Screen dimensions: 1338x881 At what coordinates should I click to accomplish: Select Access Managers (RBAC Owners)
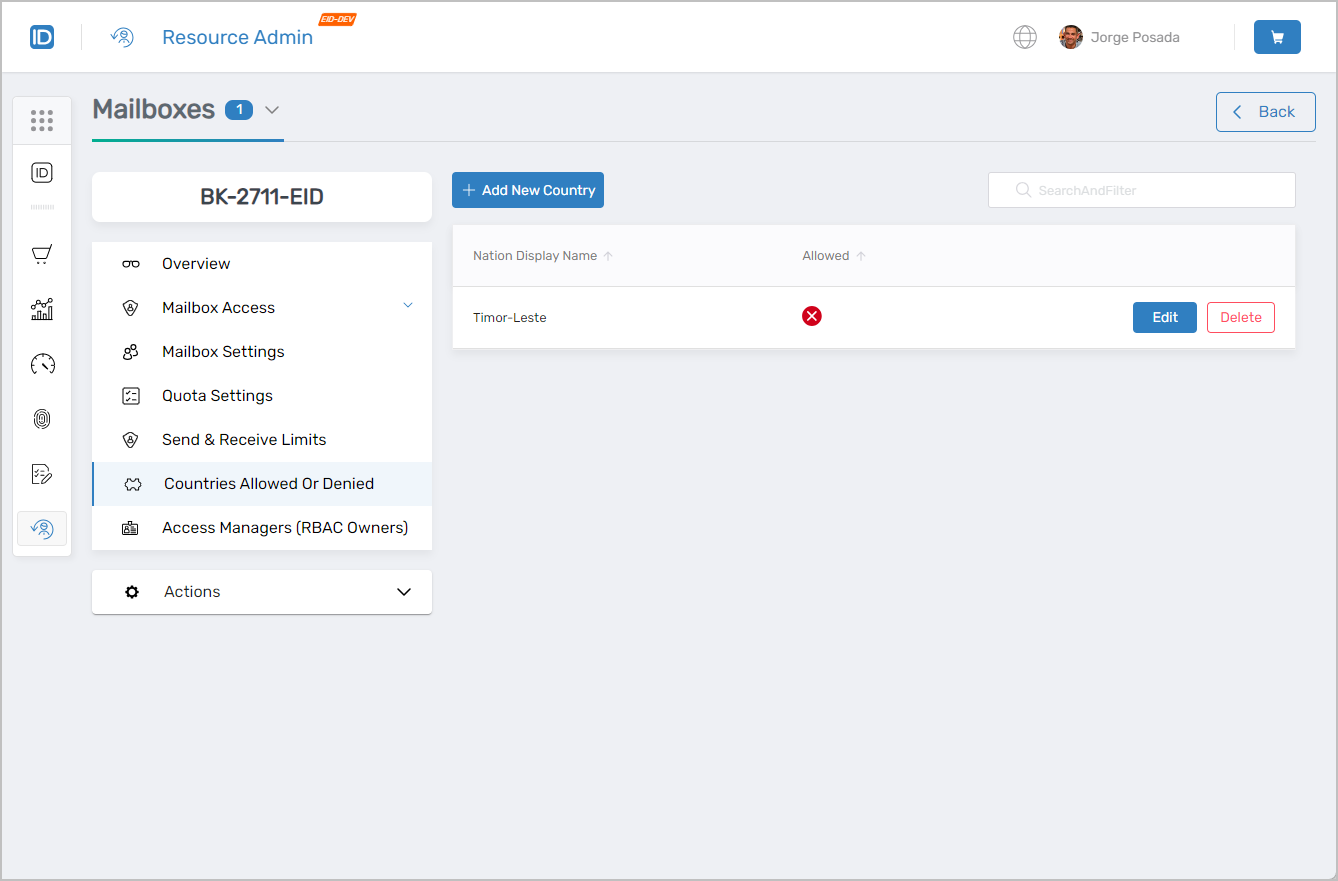click(x=284, y=528)
